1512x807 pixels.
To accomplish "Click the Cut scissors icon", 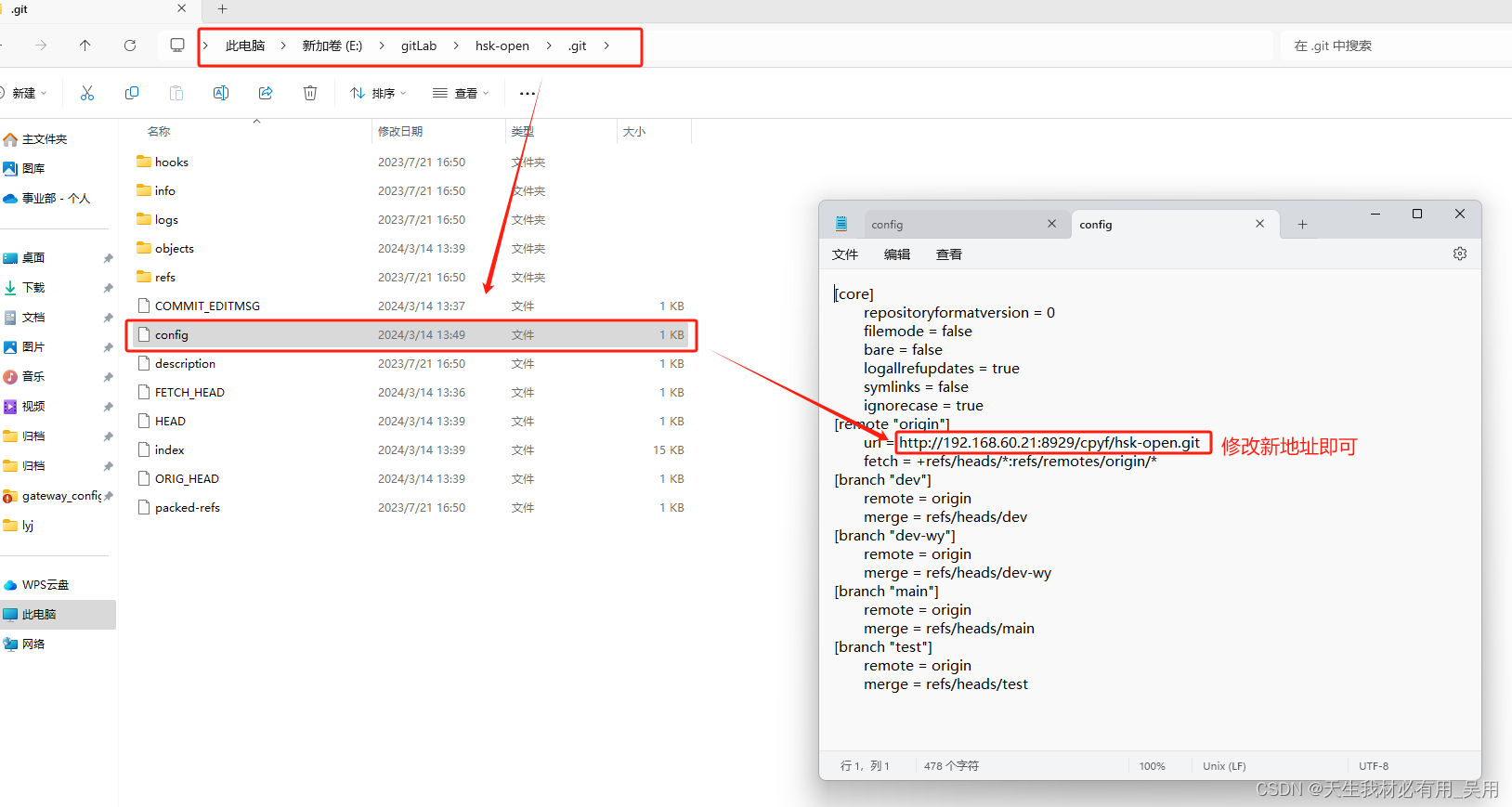I will pyautogui.click(x=87, y=93).
